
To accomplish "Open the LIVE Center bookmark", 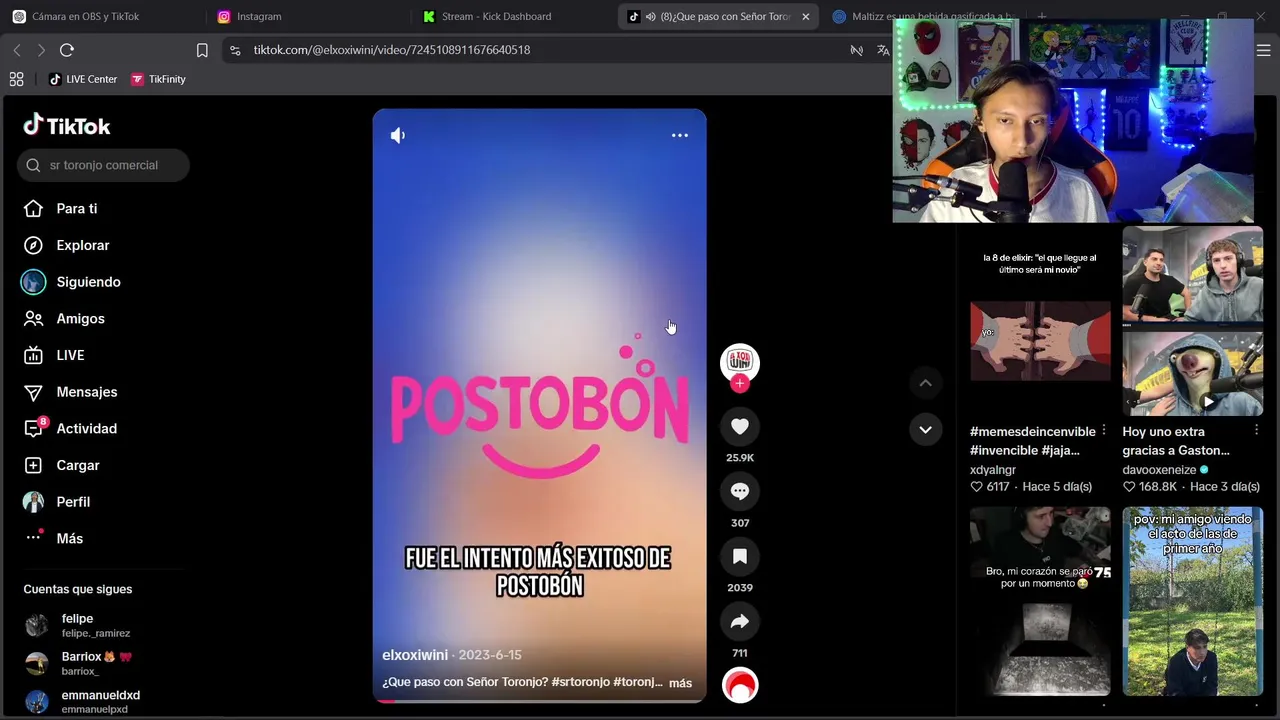I will point(83,79).
